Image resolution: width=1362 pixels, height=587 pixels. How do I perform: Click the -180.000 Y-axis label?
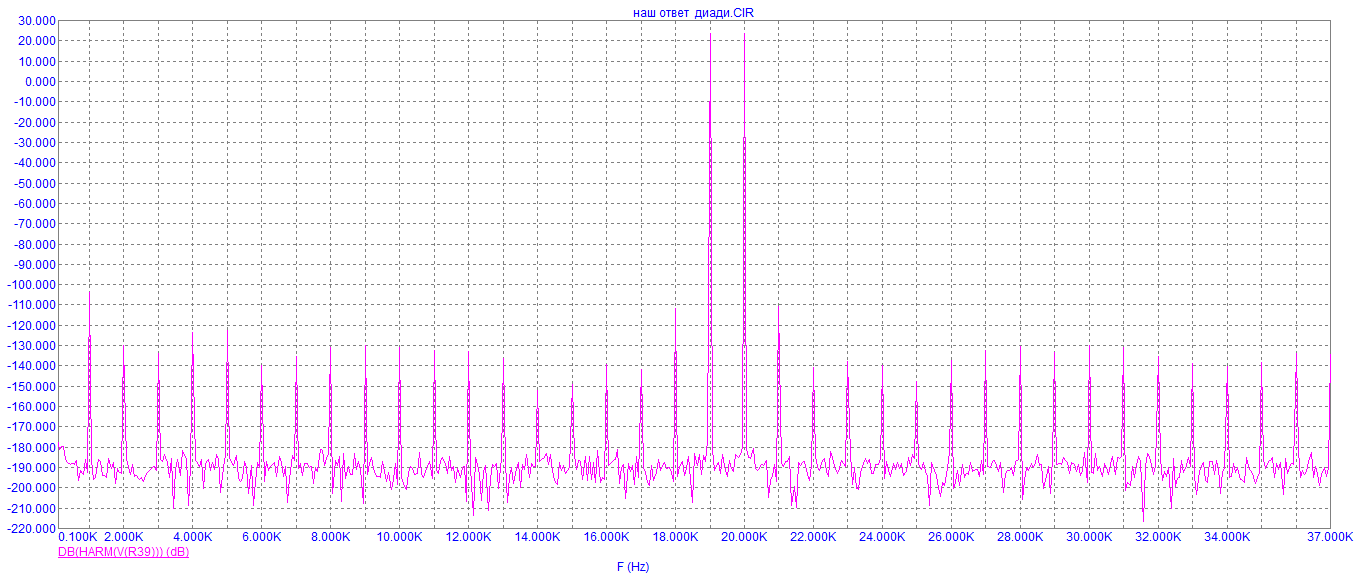[x=33, y=447]
